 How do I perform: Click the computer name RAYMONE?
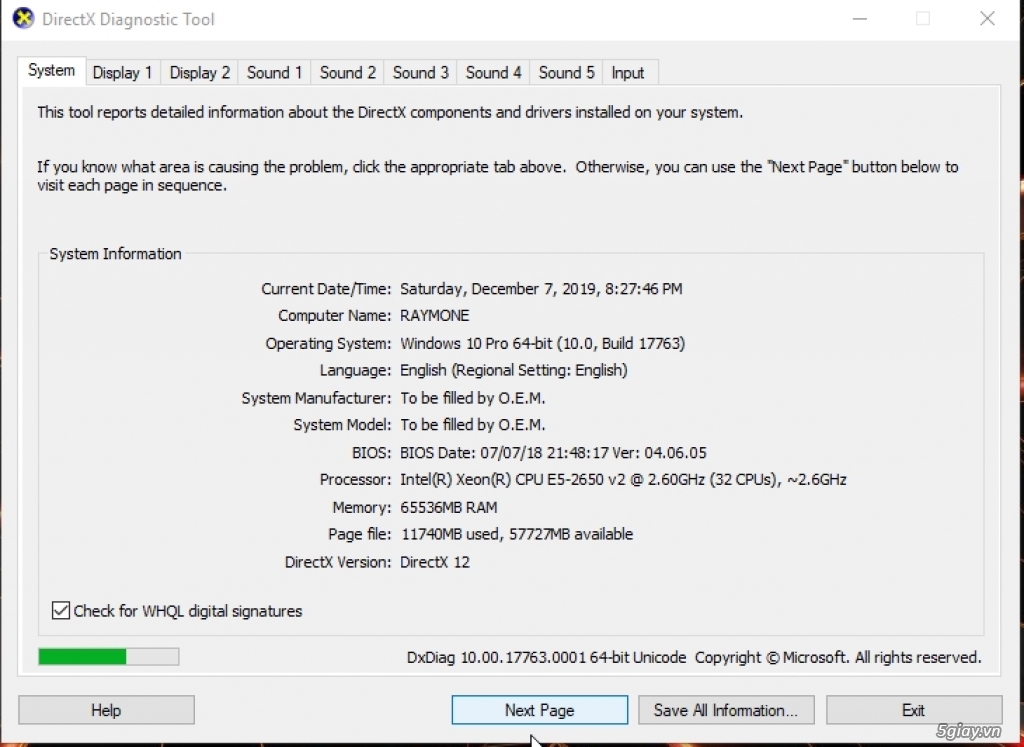coord(435,315)
